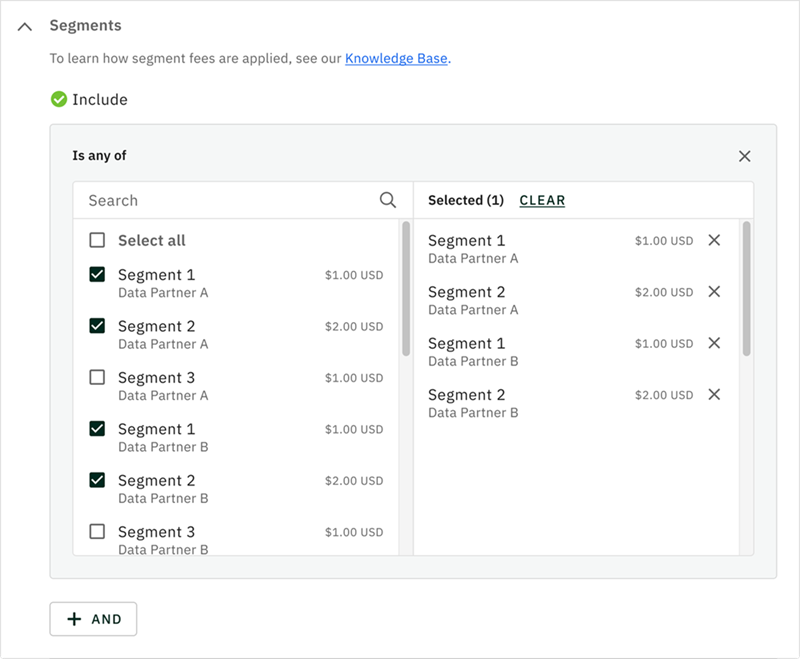The image size is (800, 659).
Task: Click the AND add-condition button
Action: coord(93,619)
